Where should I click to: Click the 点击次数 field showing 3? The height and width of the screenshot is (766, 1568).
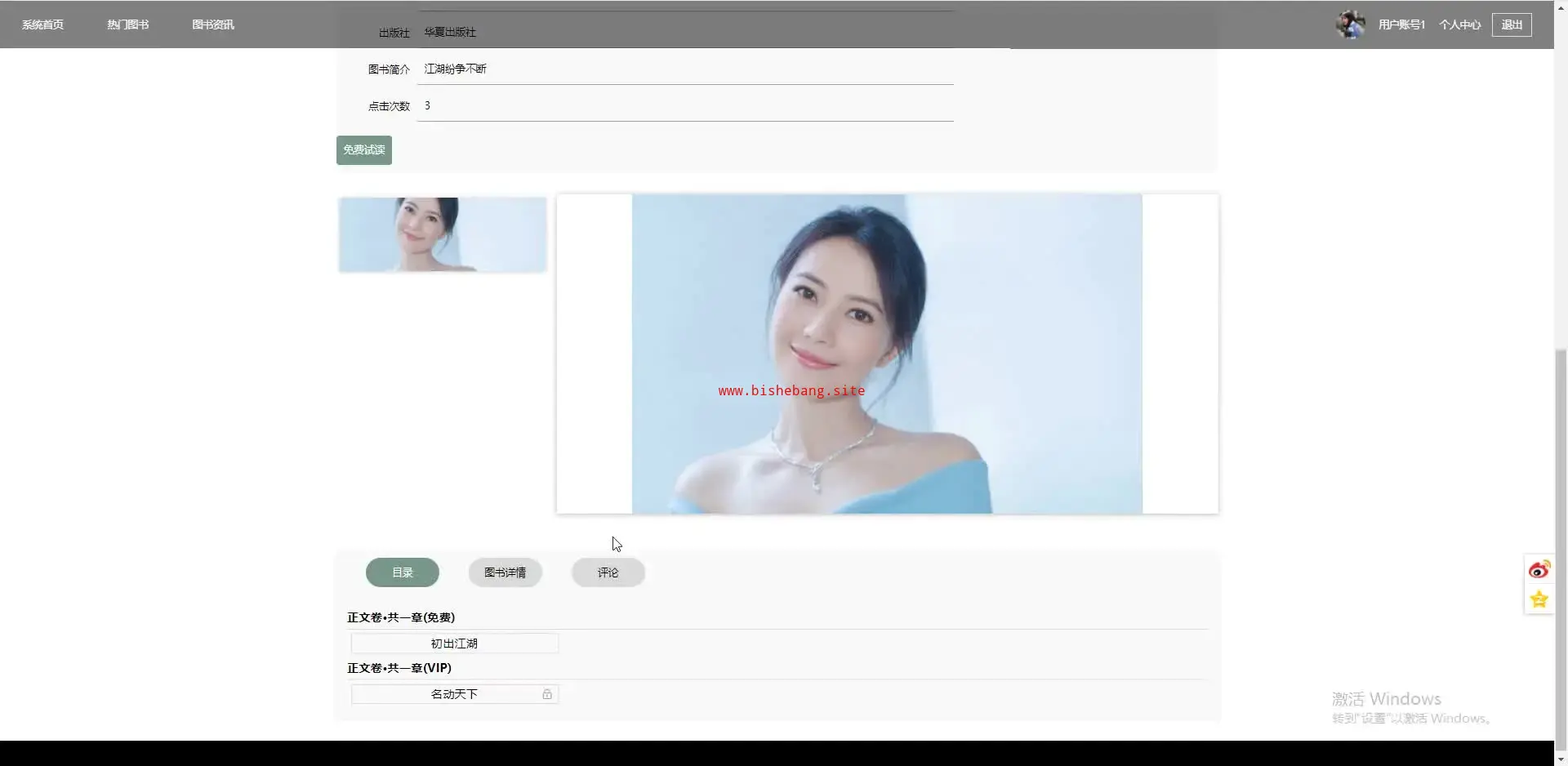click(x=685, y=105)
